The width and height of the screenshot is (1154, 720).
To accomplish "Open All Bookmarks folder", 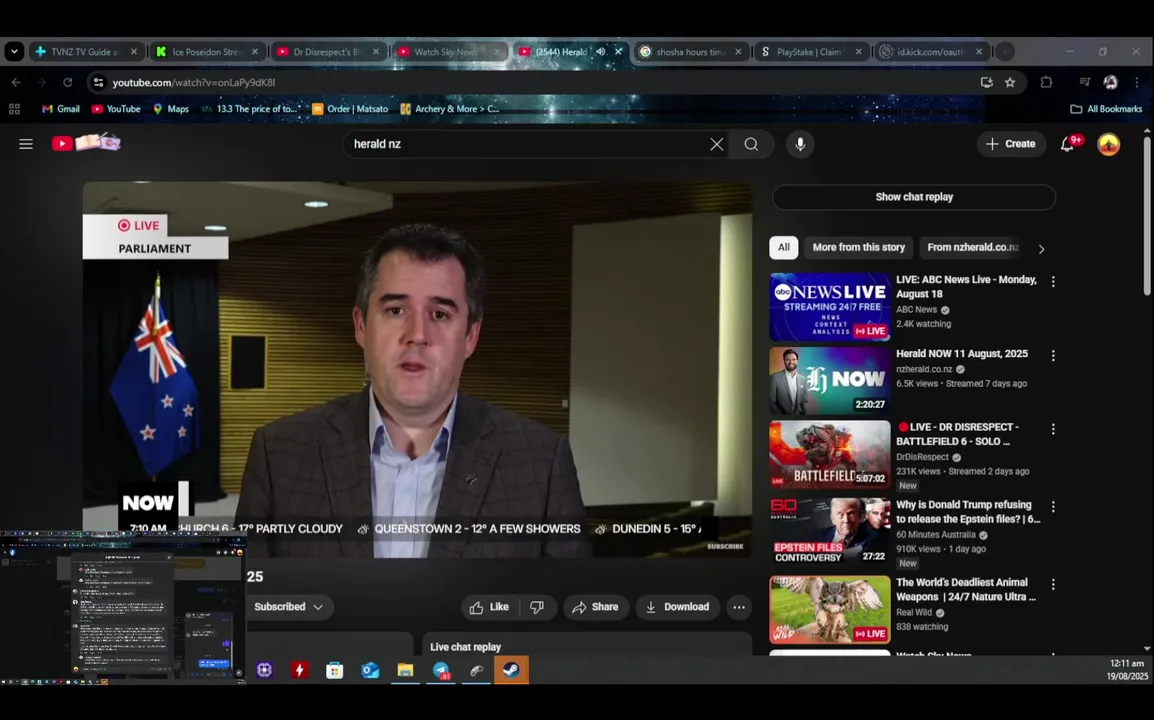I will pos(1106,109).
